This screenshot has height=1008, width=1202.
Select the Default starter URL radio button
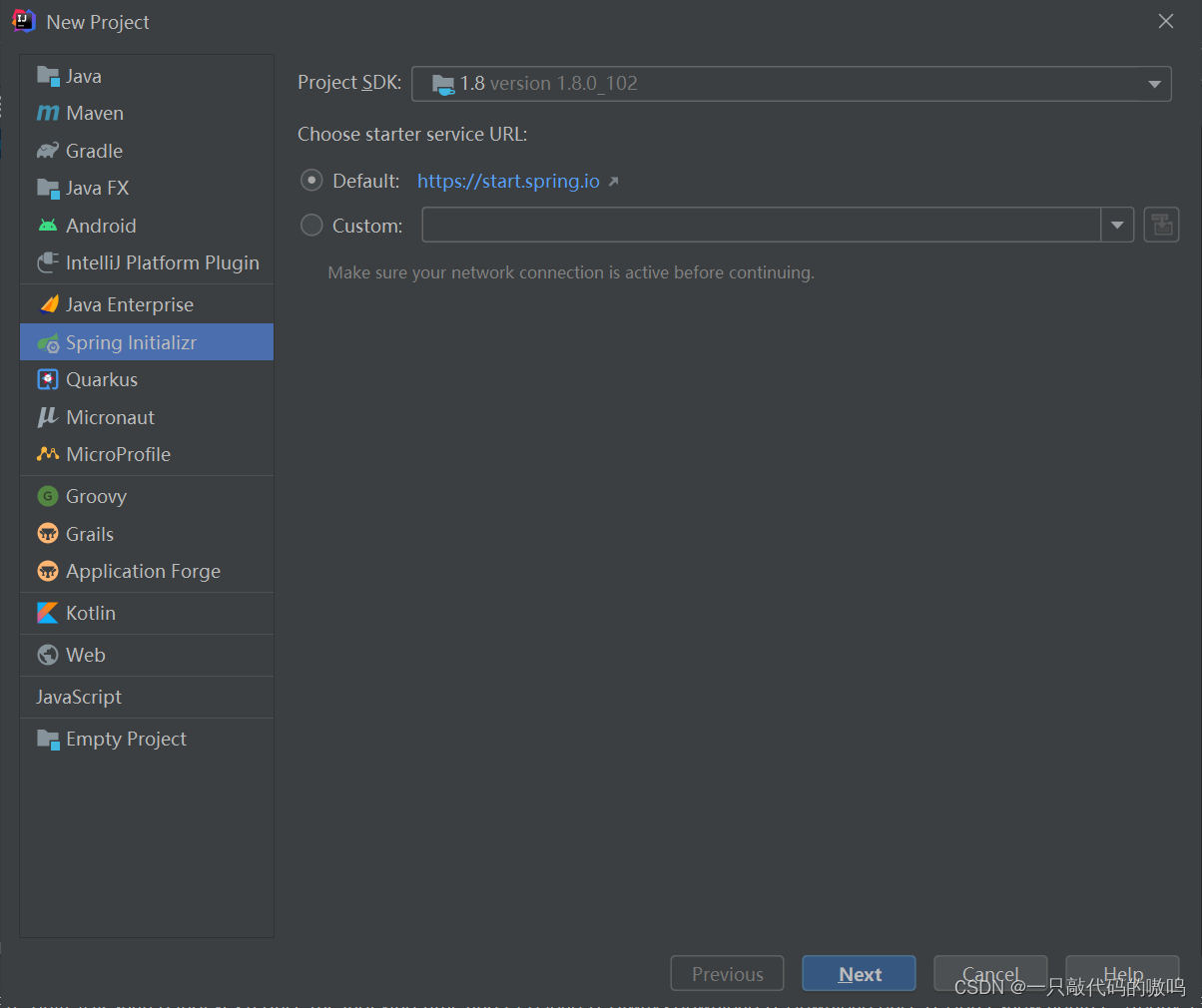tap(311, 181)
